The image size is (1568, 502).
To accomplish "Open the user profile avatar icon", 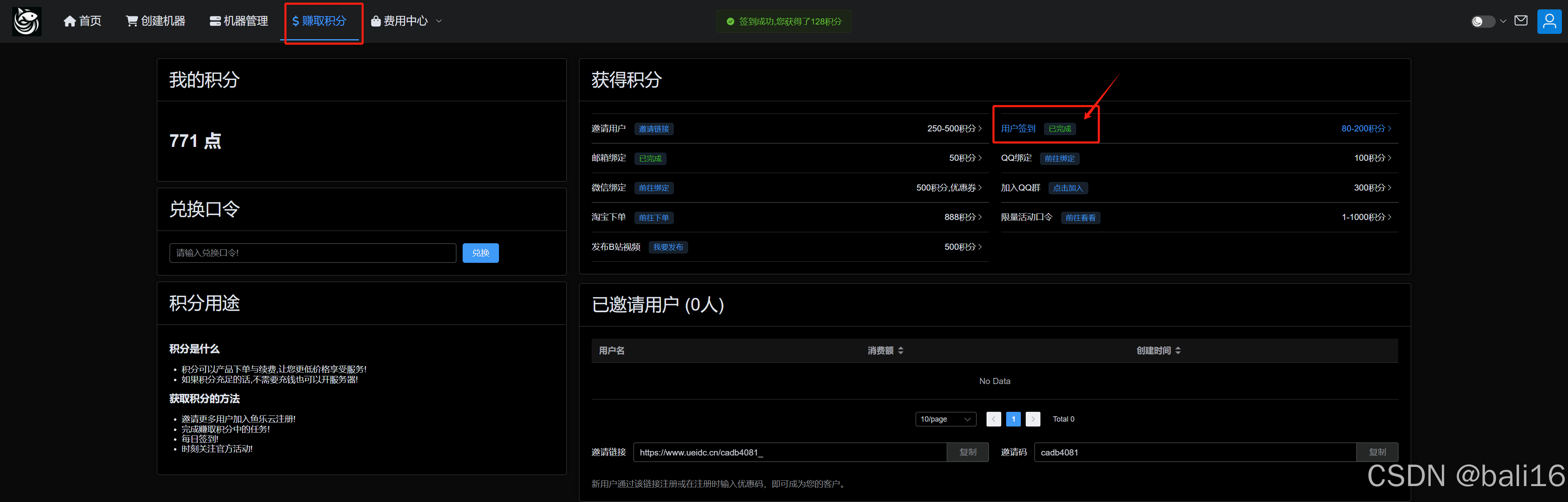I will pos(1549,21).
